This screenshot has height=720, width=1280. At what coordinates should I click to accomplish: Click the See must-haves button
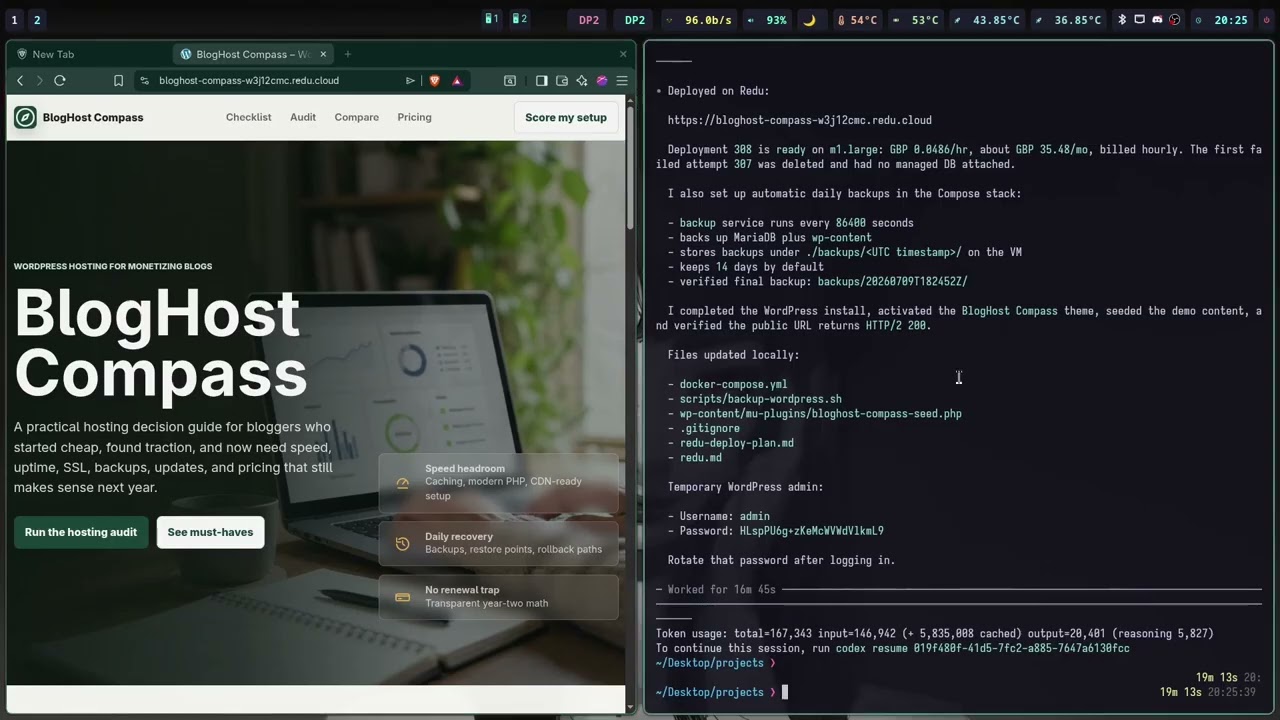click(210, 532)
